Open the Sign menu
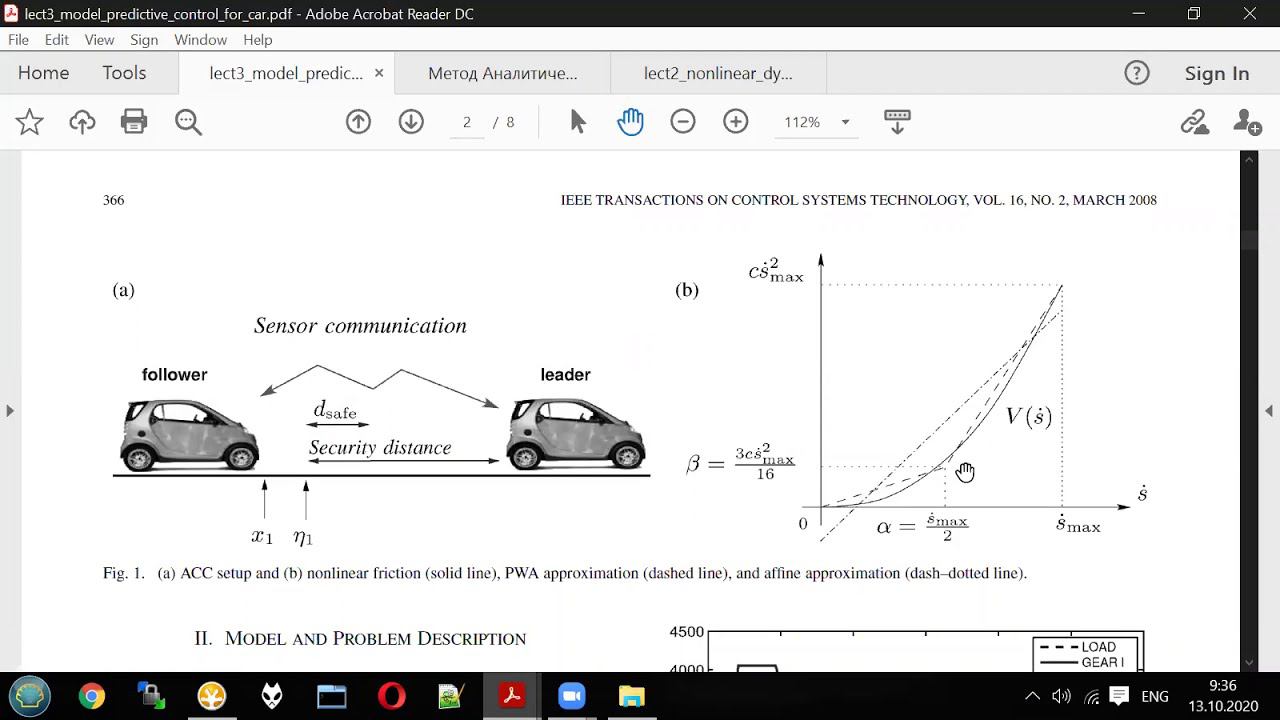 144,40
